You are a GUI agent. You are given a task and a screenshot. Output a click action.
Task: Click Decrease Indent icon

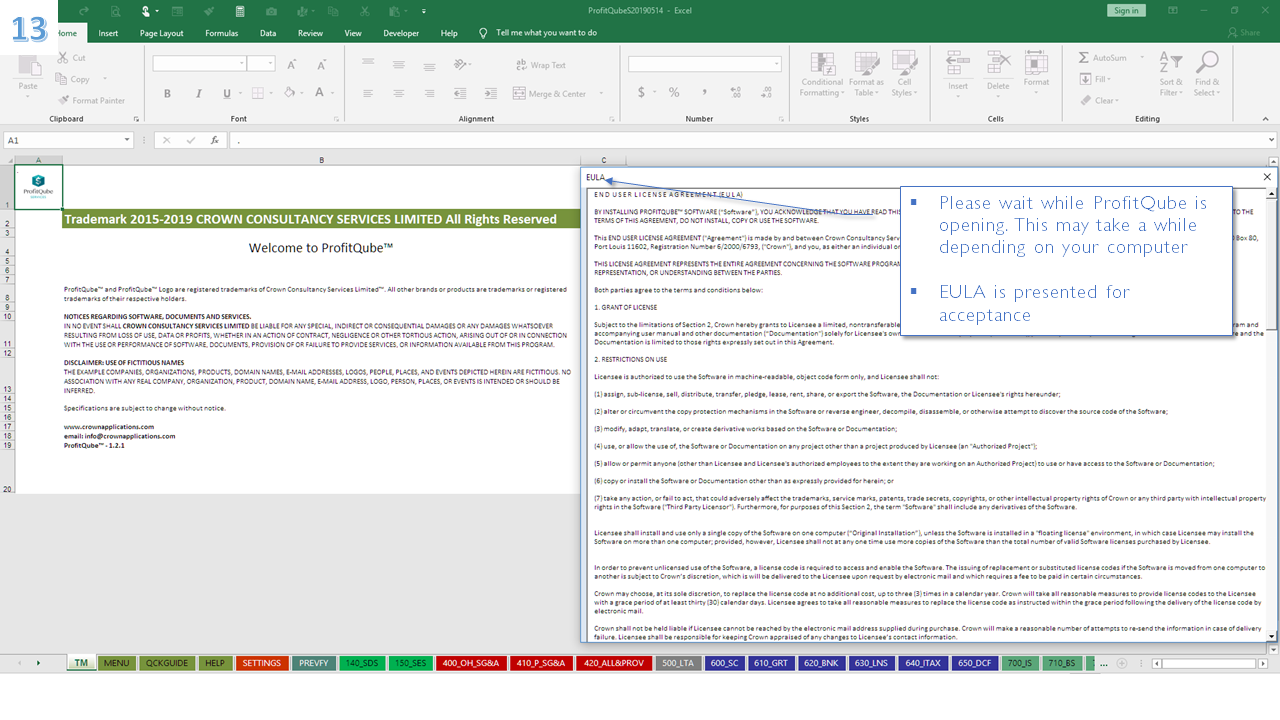point(461,93)
